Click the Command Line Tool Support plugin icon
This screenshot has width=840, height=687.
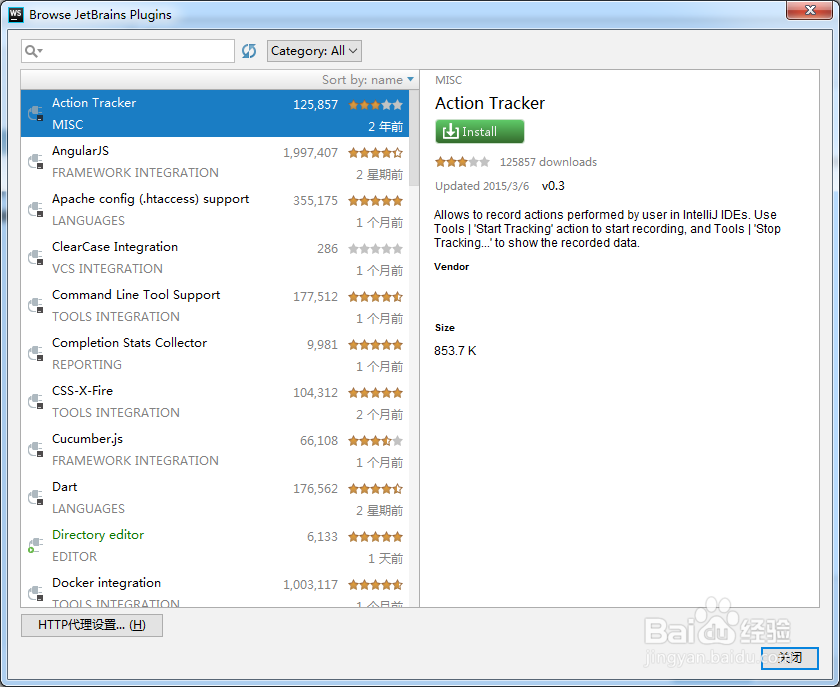[x=35, y=305]
